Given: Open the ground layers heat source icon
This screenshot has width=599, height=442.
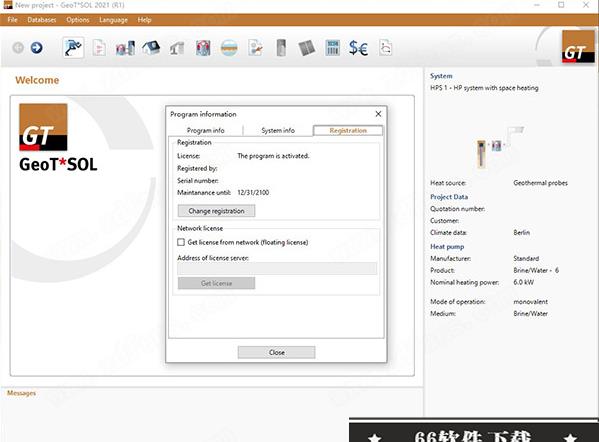Looking at the screenshot, I should (229, 48).
